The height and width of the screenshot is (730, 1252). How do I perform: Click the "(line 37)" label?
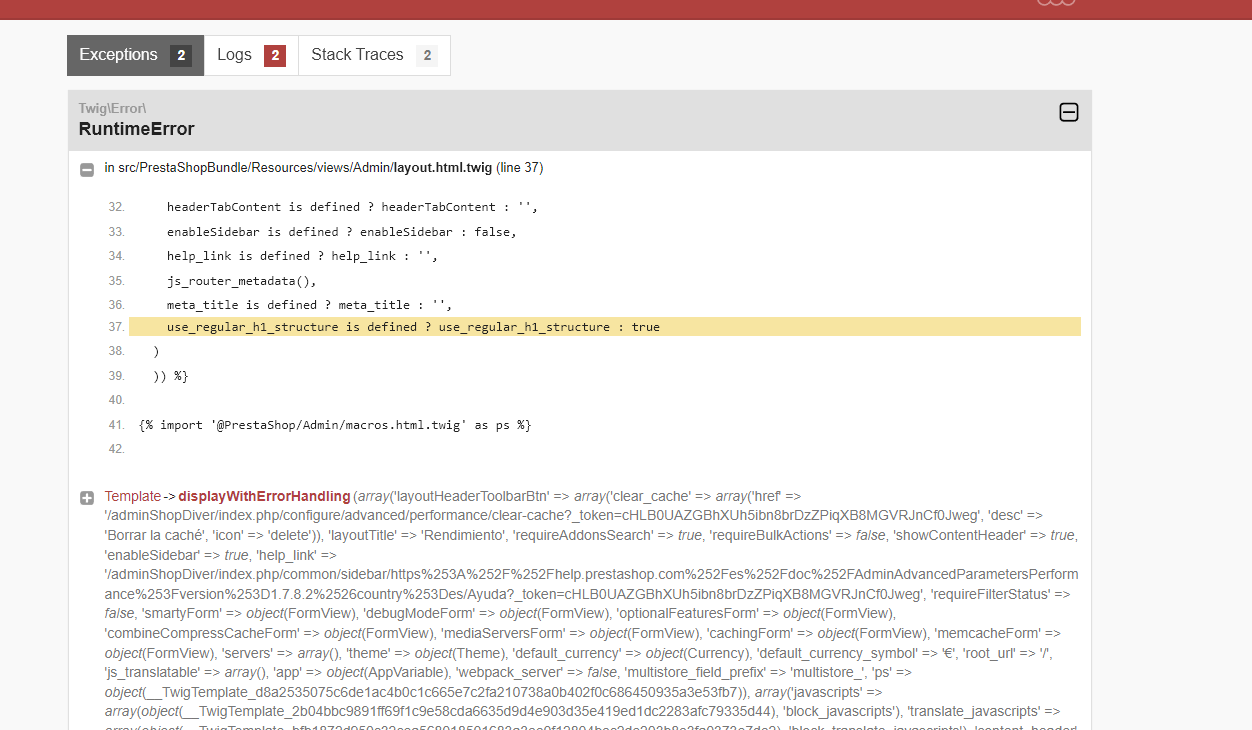(520, 168)
